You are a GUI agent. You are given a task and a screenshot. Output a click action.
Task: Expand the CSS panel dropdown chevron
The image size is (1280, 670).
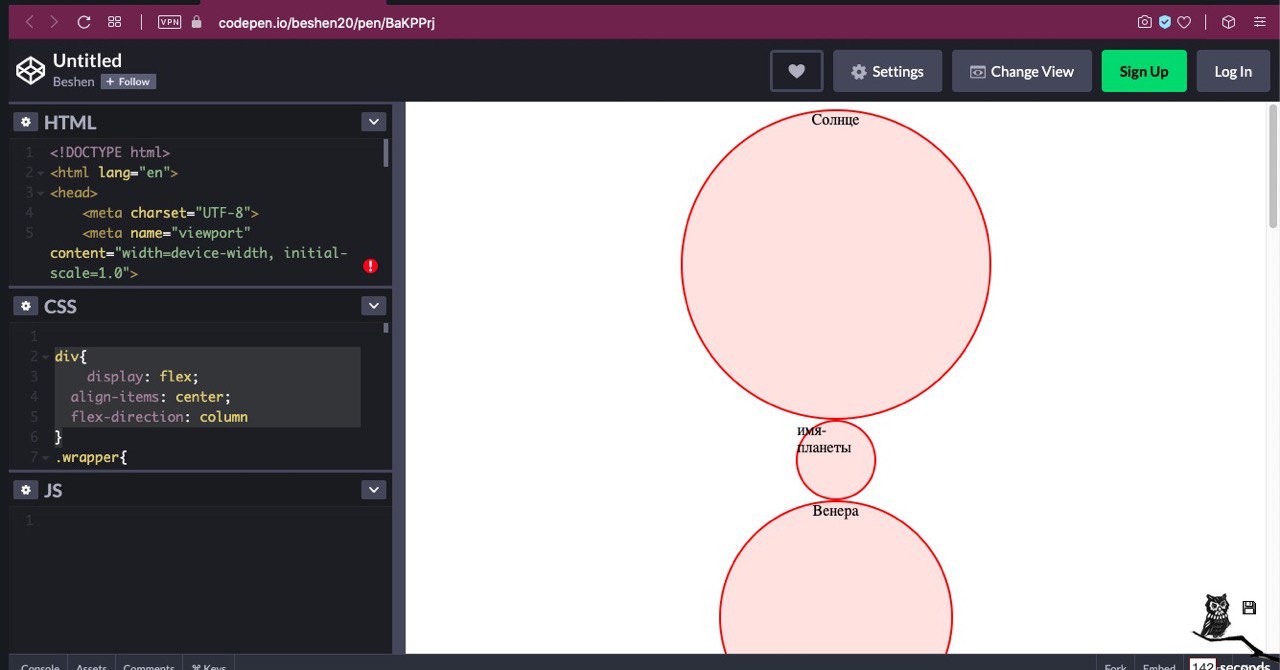373,306
